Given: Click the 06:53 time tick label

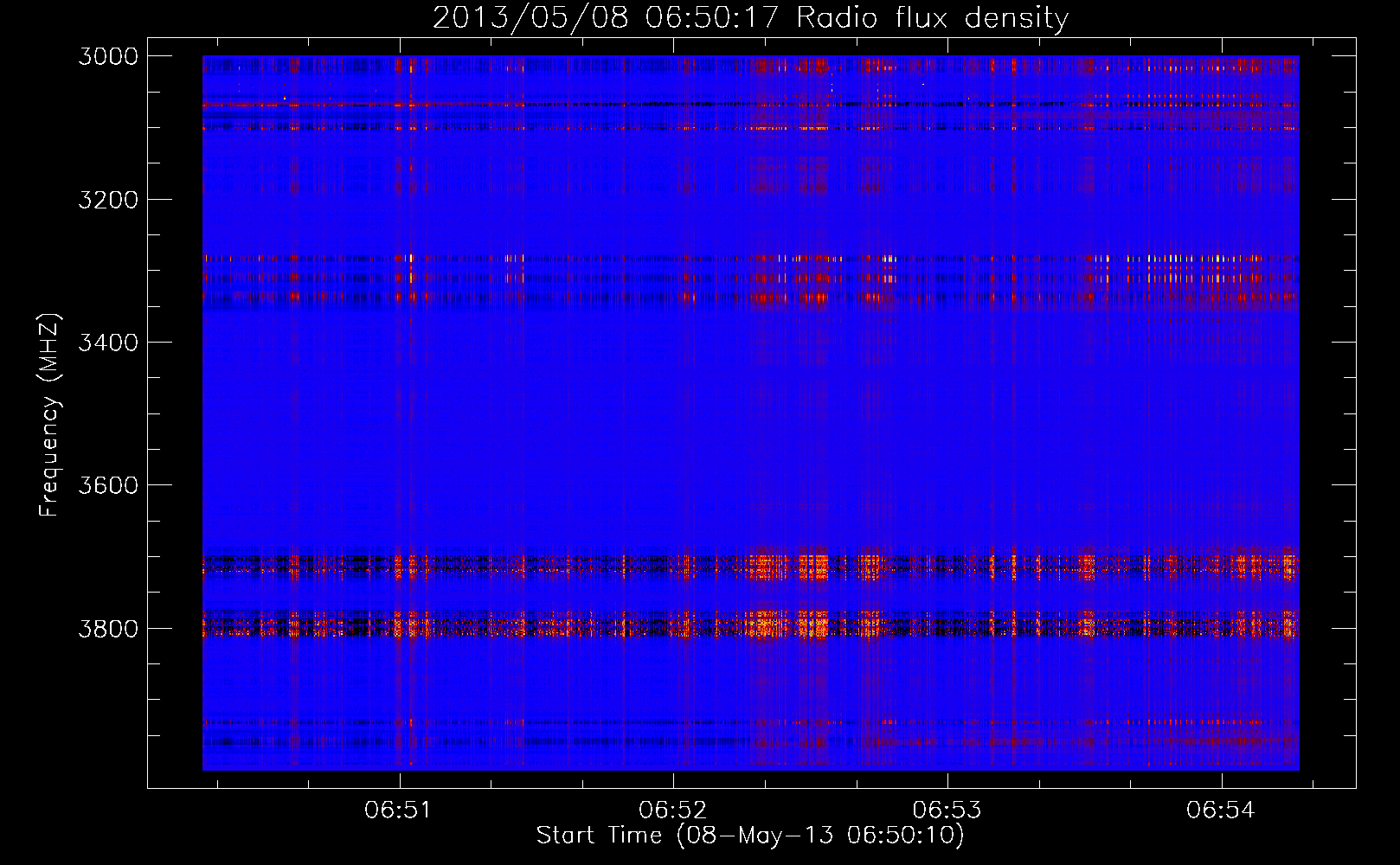Looking at the screenshot, I should 947,811.
